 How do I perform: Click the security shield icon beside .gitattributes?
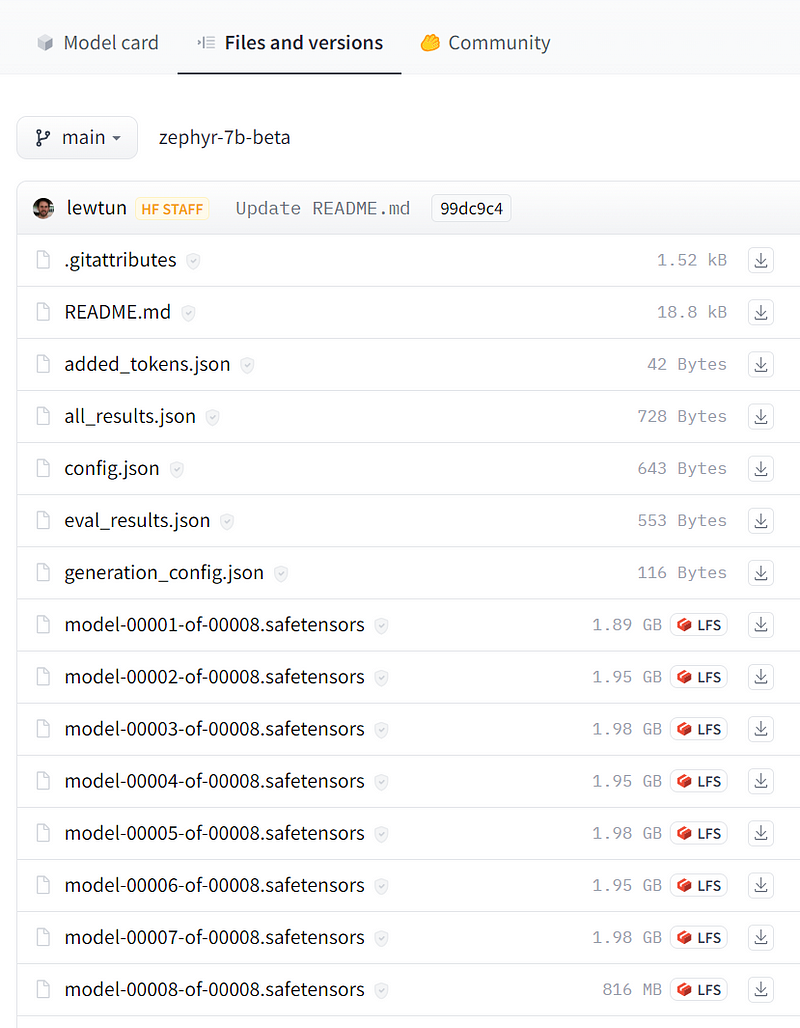(x=193, y=261)
